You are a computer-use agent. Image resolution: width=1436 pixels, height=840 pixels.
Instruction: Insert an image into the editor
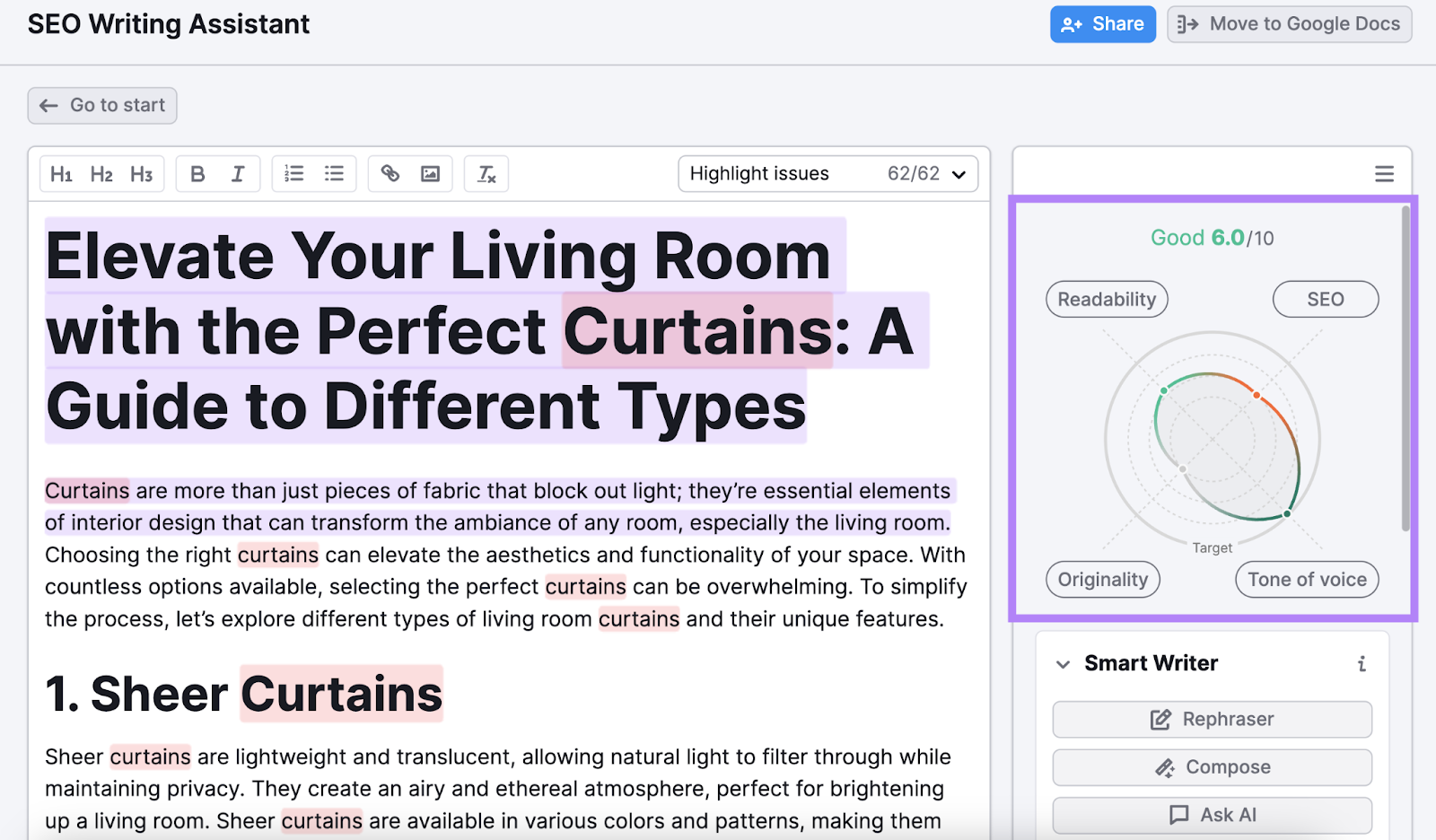click(431, 173)
